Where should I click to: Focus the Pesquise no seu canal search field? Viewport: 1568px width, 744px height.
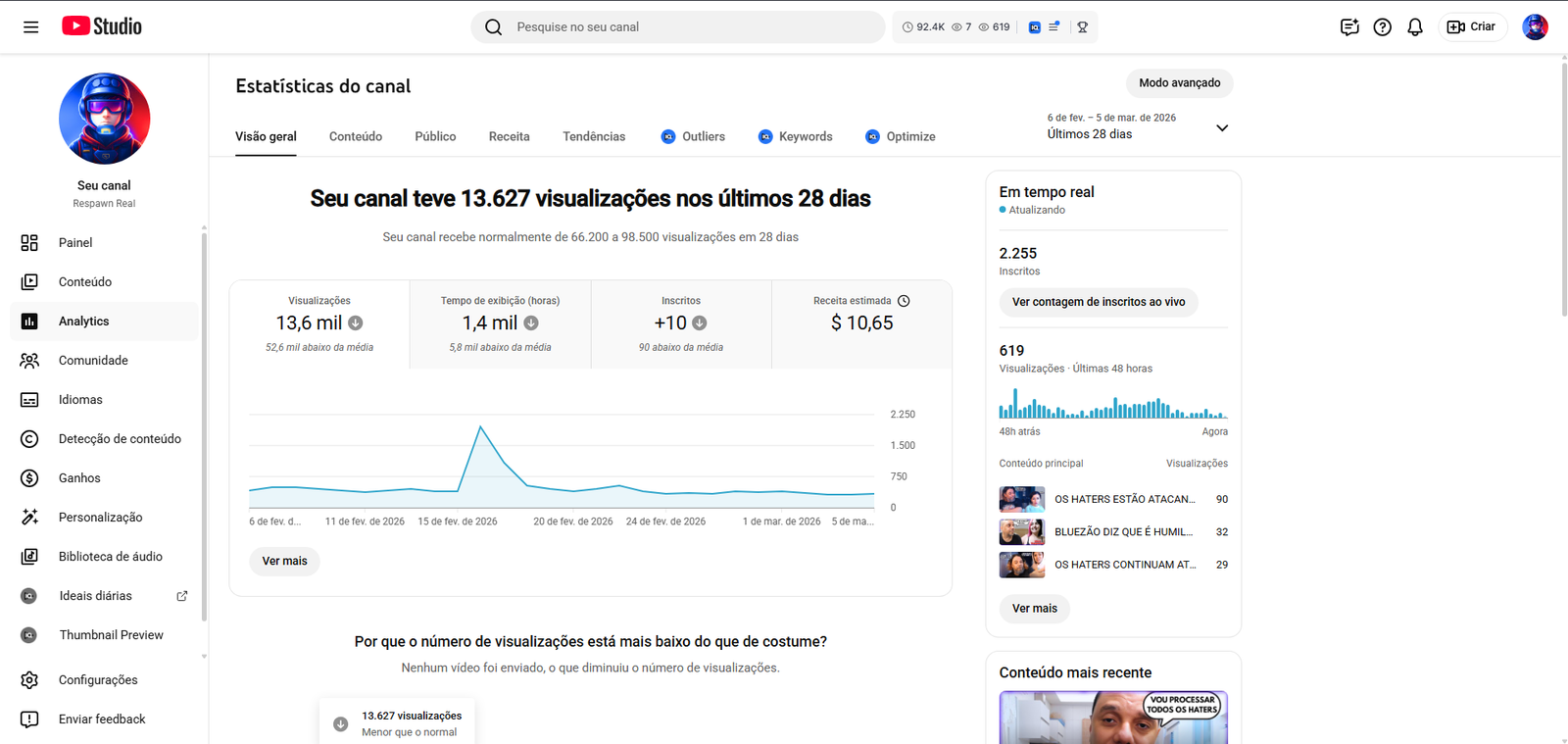(x=678, y=27)
